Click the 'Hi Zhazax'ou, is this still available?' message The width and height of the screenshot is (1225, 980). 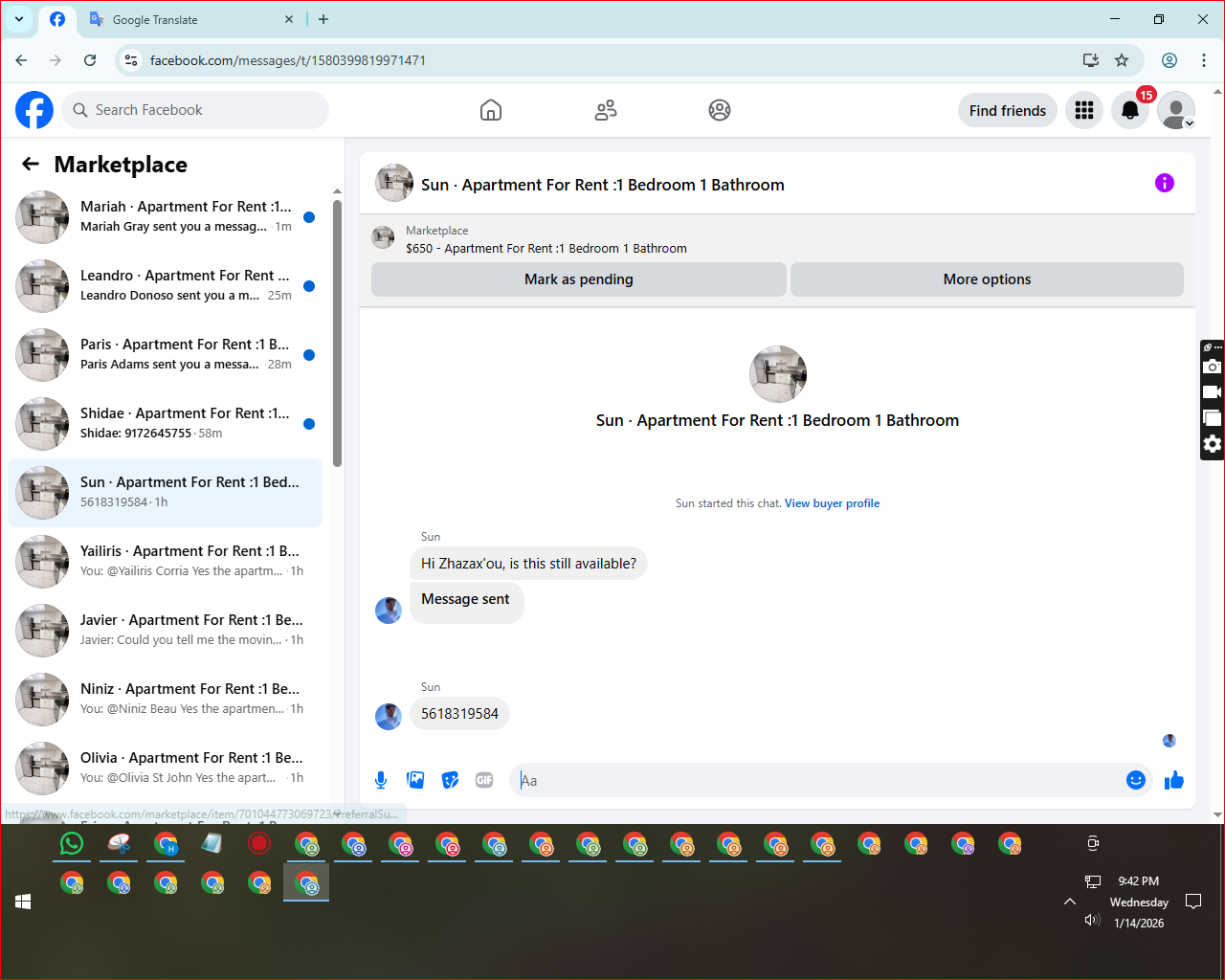point(528,564)
